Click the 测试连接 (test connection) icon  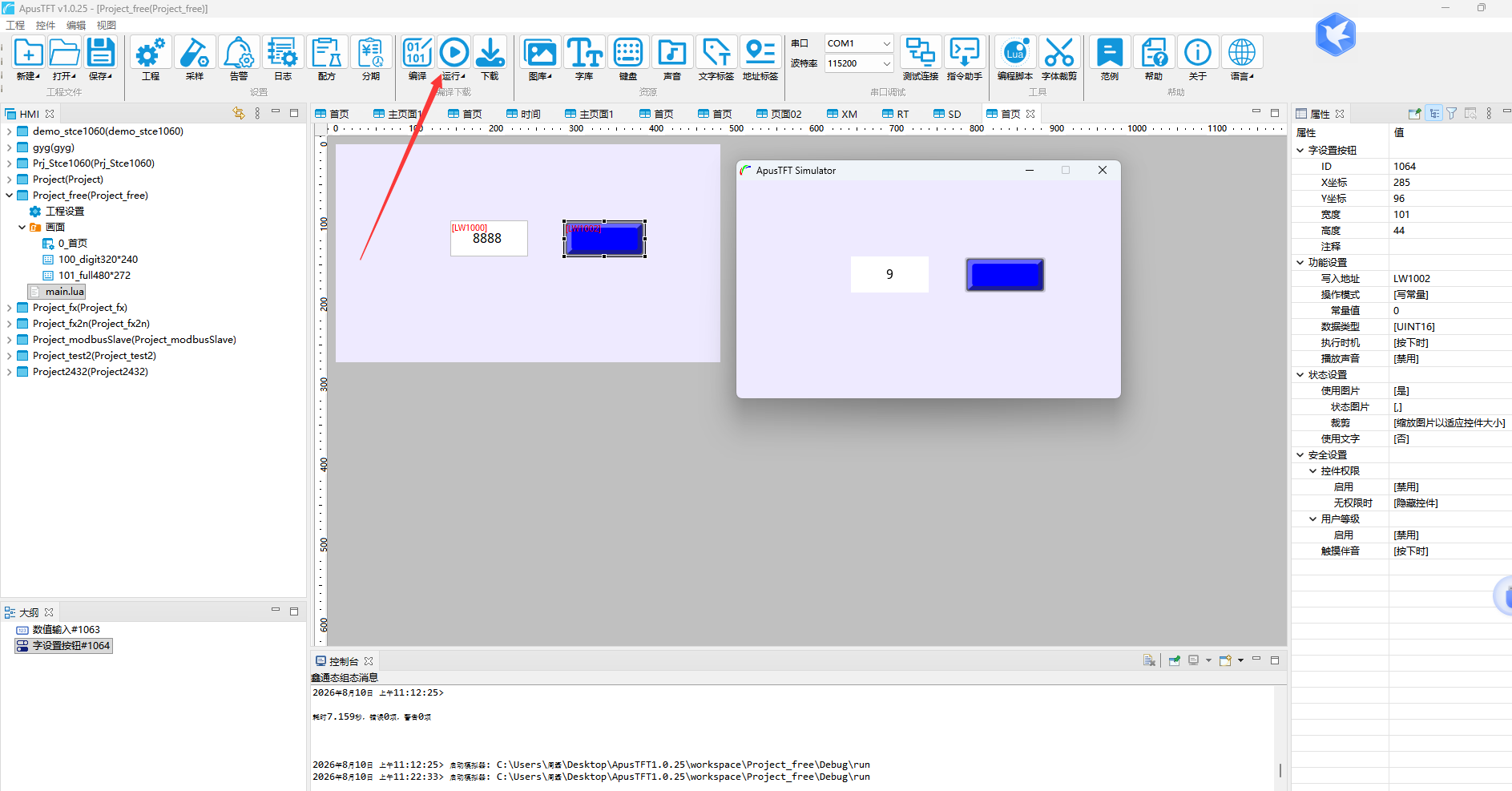point(921,53)
